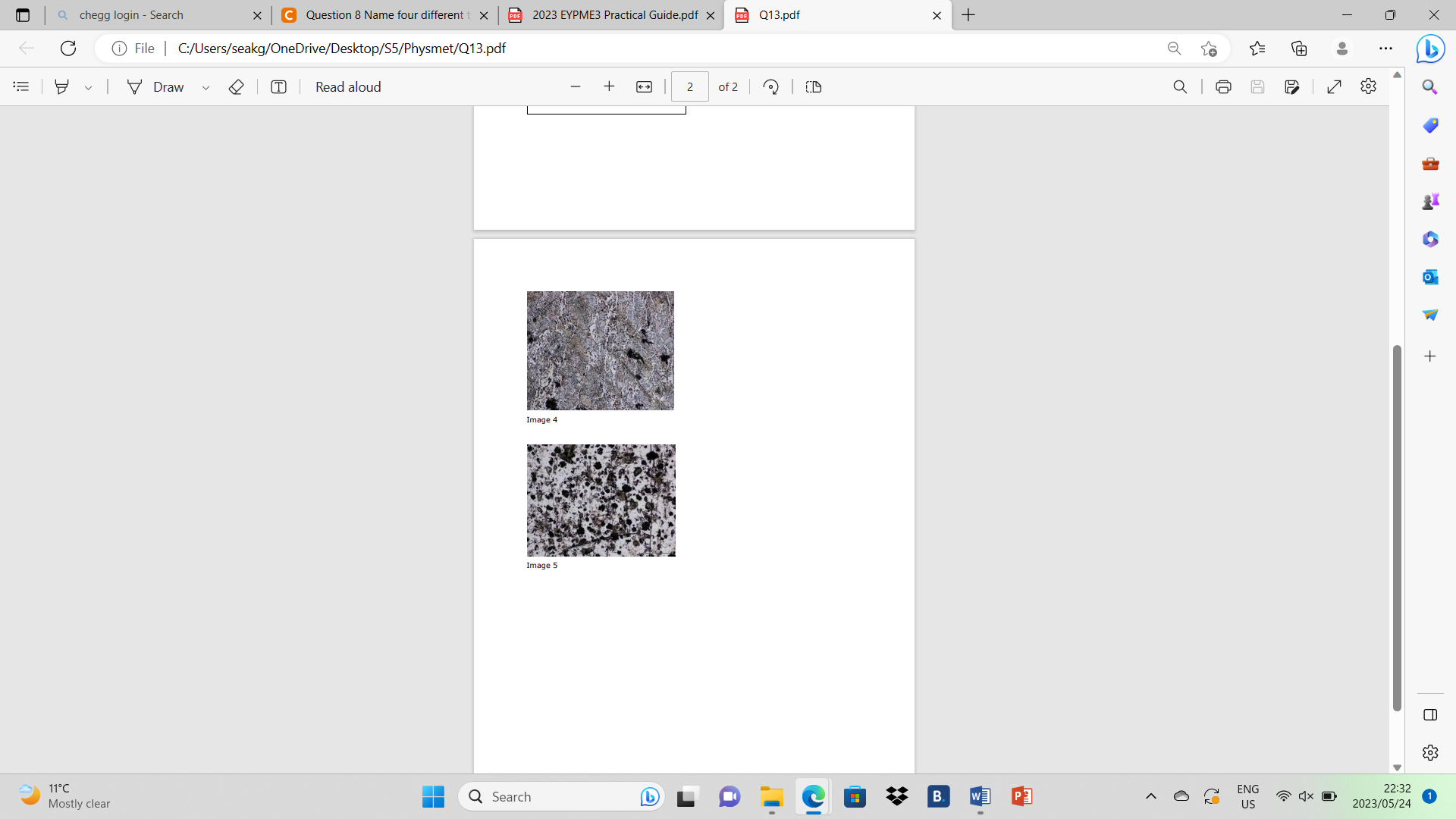Edit the page number input field
Screen dimensions: 1456x819
689,86
